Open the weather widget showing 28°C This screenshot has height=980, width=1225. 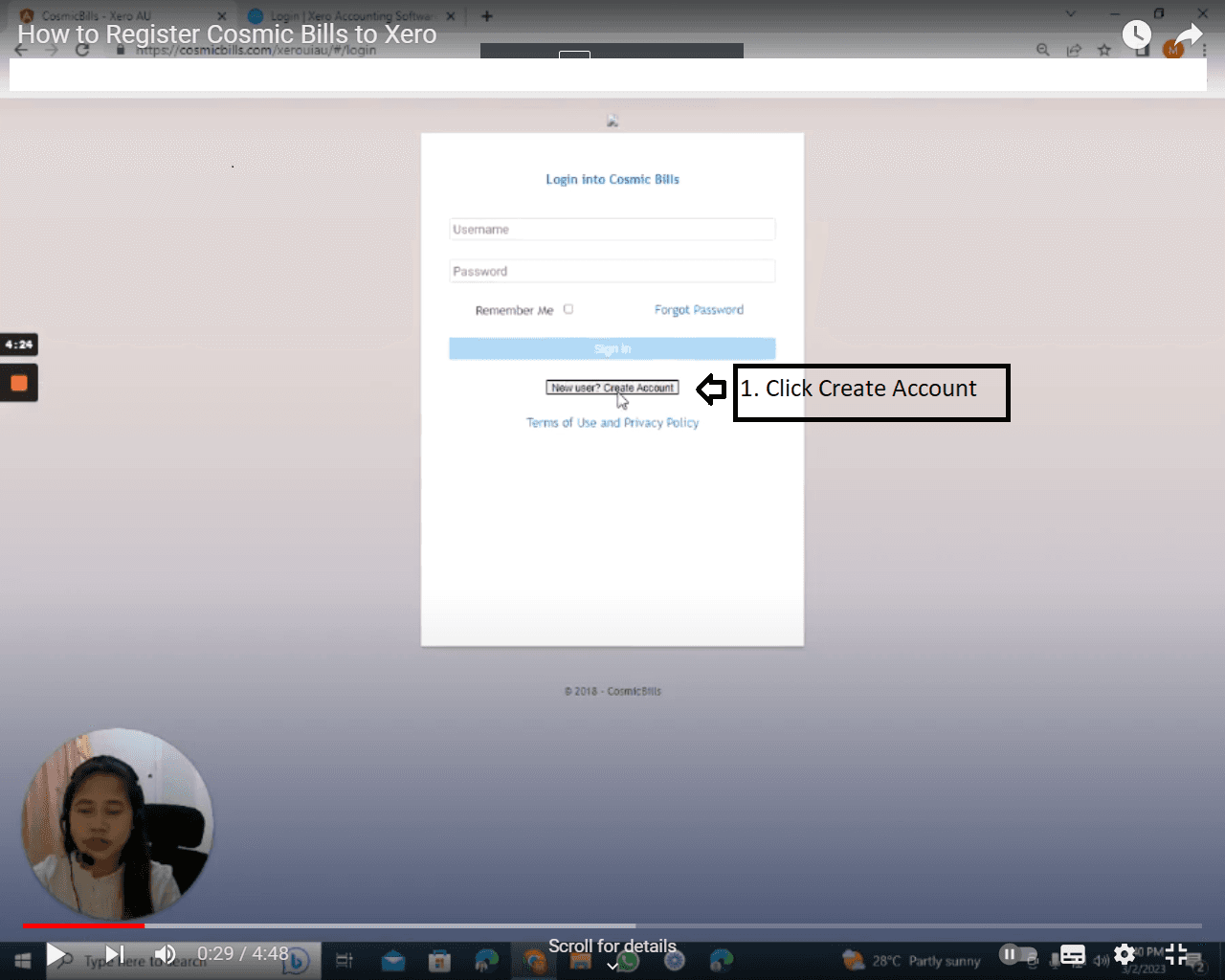pos(911,960)
